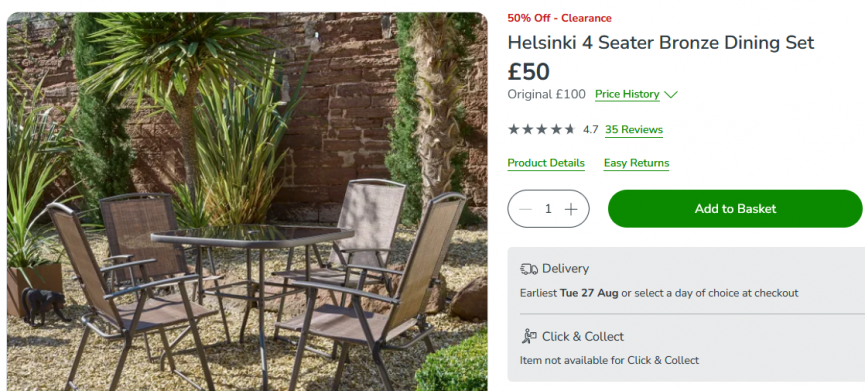Select the quantity number field
The height and width of the screenshot is (391, 865).
pyautogui.click(x=548, y=209)
